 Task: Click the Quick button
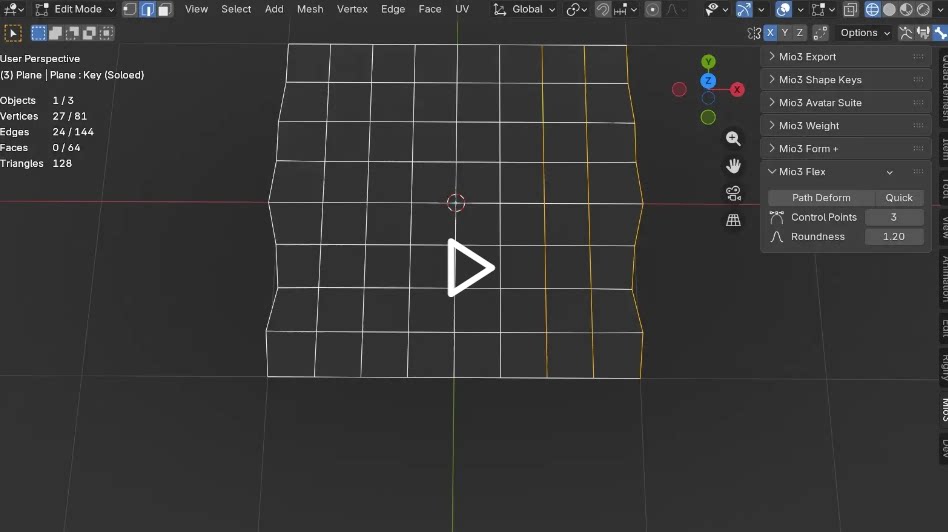[899, 198]
